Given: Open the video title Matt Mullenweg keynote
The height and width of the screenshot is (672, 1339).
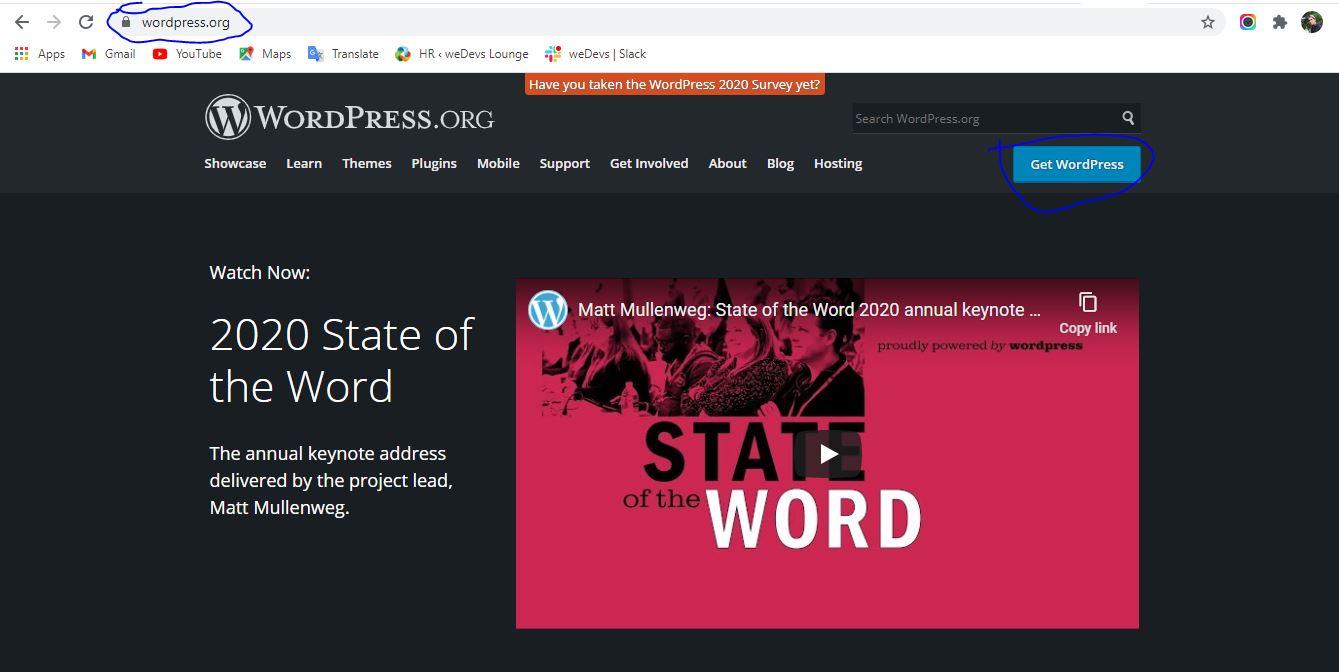Looking at the screenshot, I should pos(809,310).
